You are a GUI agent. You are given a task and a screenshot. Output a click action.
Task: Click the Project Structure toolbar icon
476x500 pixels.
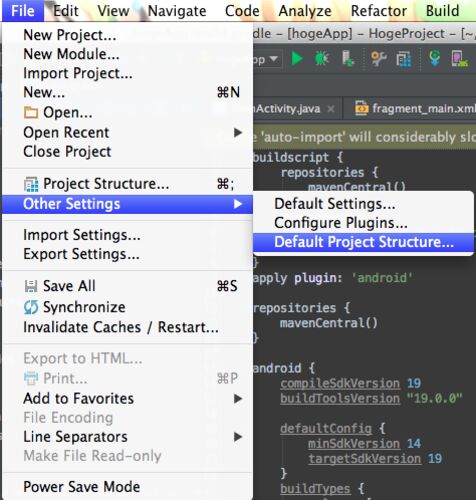[404, 59]
